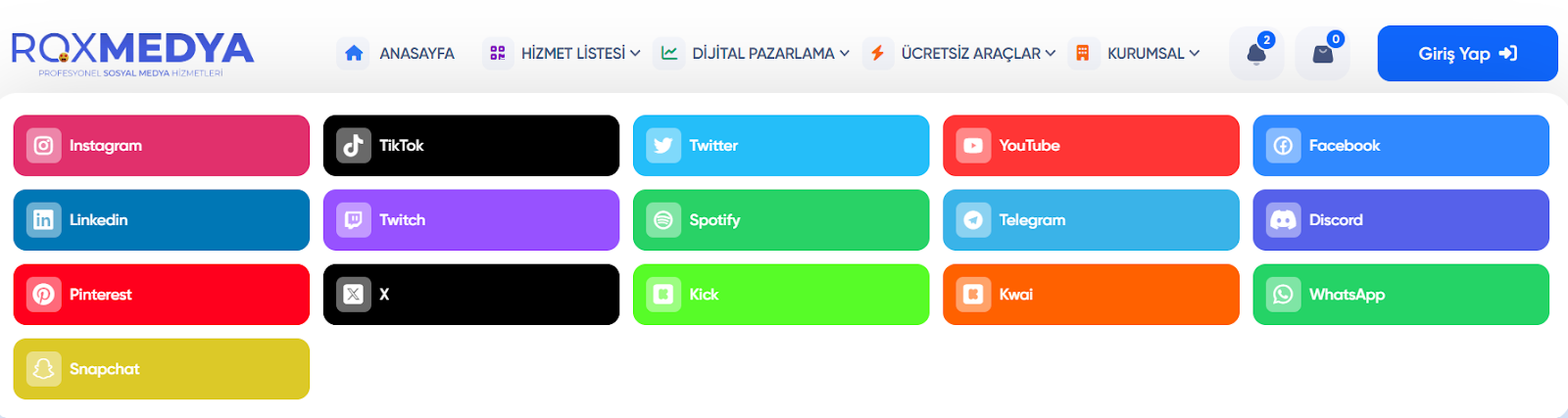The width and height of the screenshot is (1568, 418).
Task: Click the Discord logo icon
Action: click(1283, 220)
